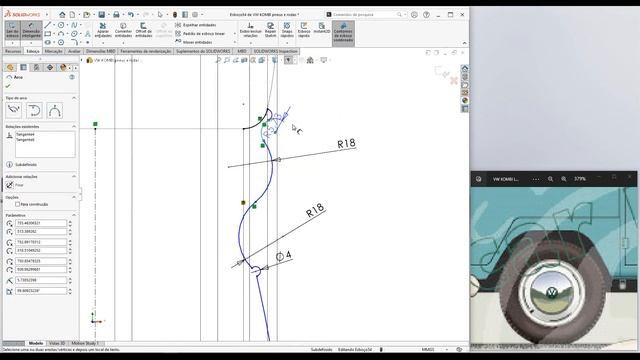Click the arc radius parameter field
Image resolution: width=640 pixels, height=360 pixels.
tap(41, 280)
